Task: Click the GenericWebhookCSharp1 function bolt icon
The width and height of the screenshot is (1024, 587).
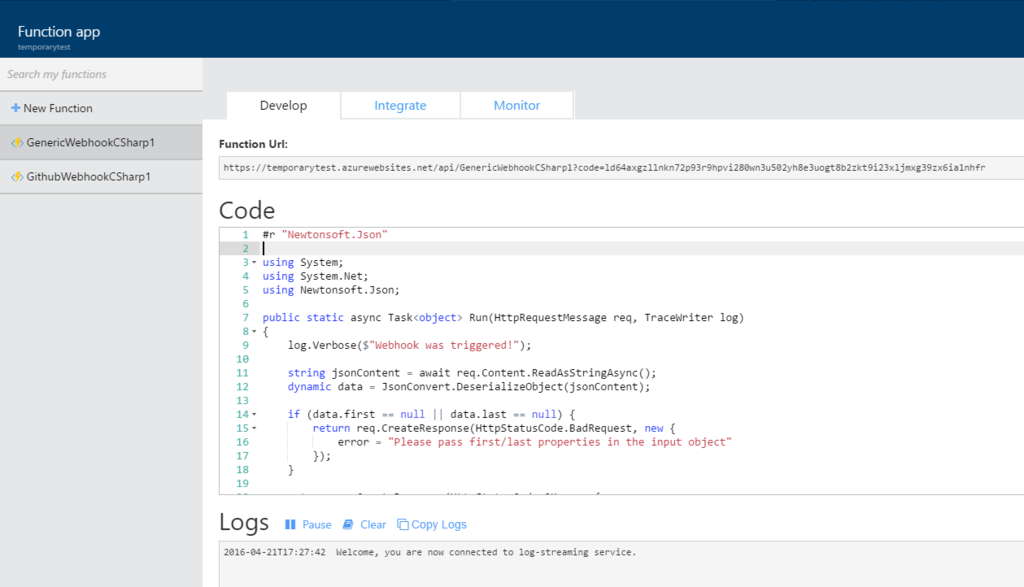Action: tap(17, 142)
